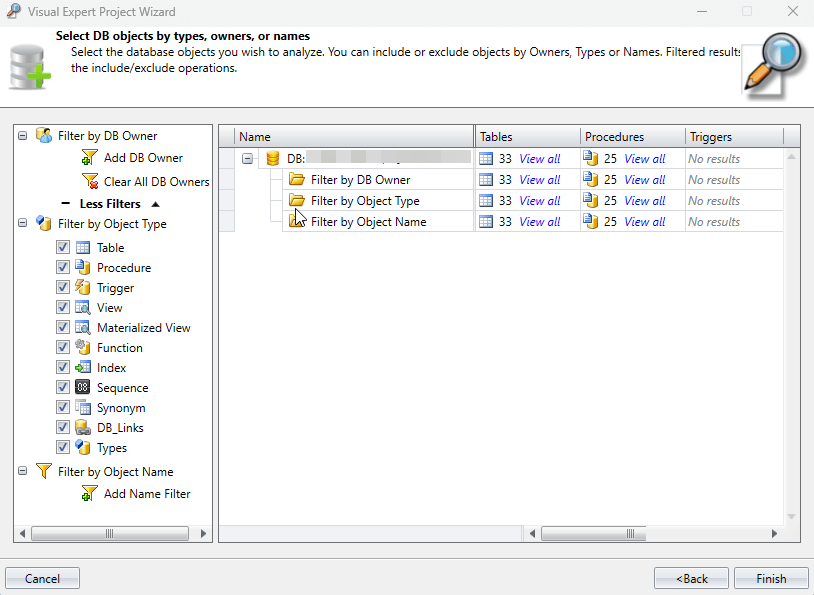Click the DB database cylinder icon in grid
This screenshot has width=814, height=595.
[273, 158]
